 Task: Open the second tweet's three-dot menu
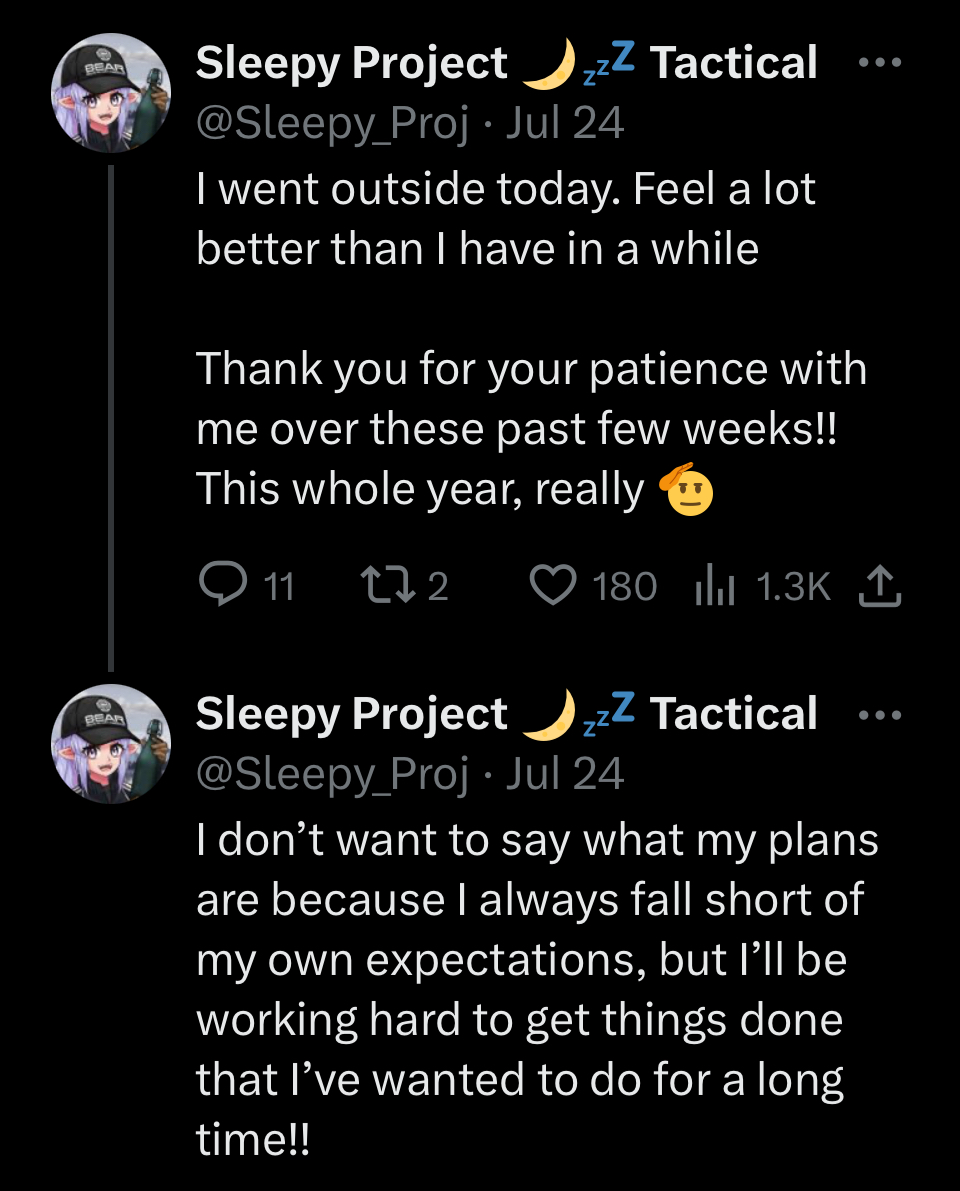(880, 715)
